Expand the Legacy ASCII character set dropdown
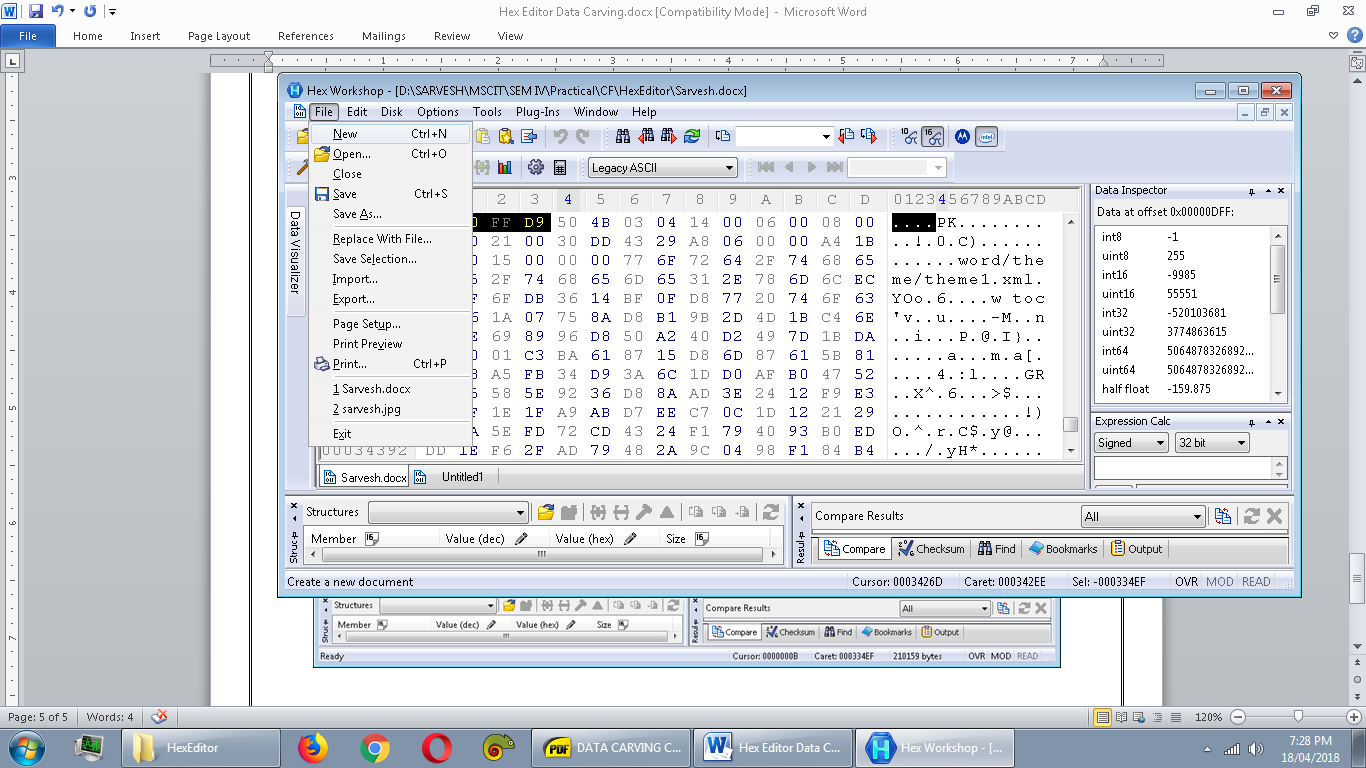This screenshot has height=768, width=1366. pos(729,168)
